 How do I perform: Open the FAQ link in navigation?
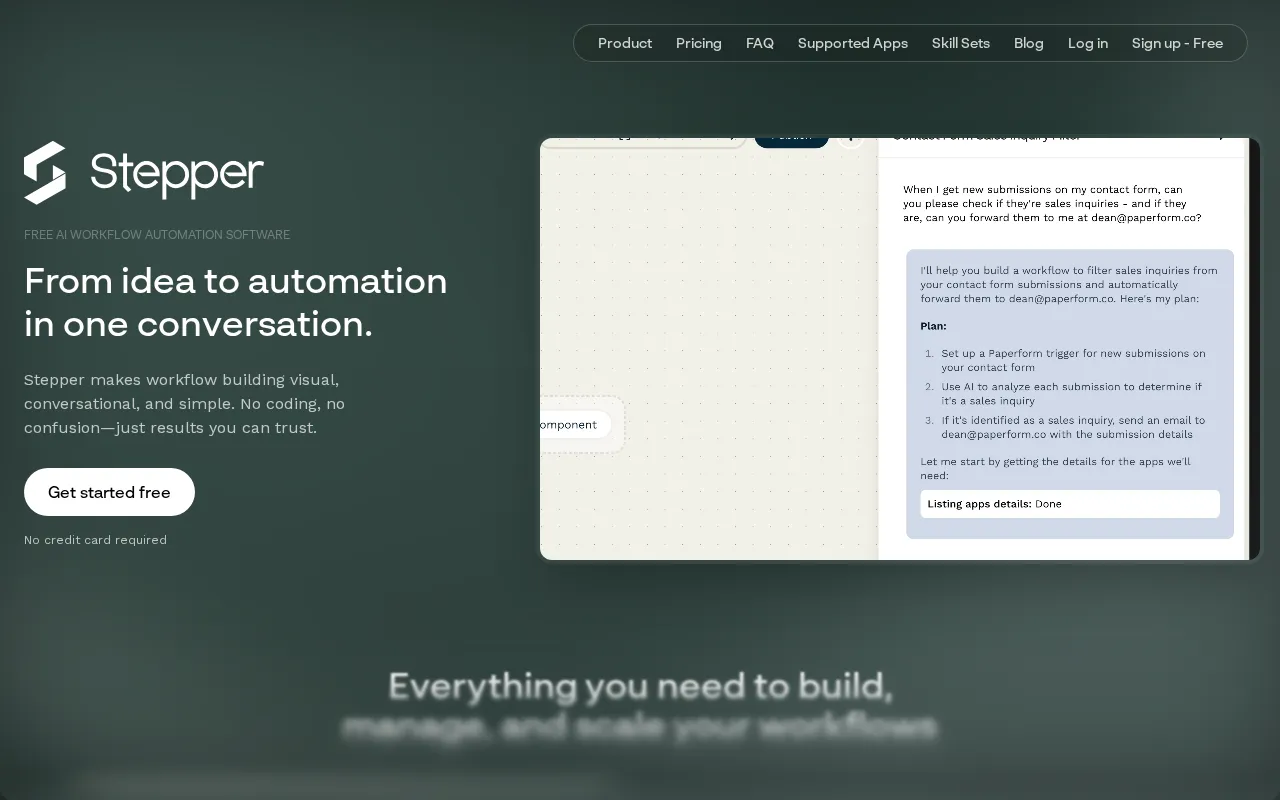pos(760,43)
